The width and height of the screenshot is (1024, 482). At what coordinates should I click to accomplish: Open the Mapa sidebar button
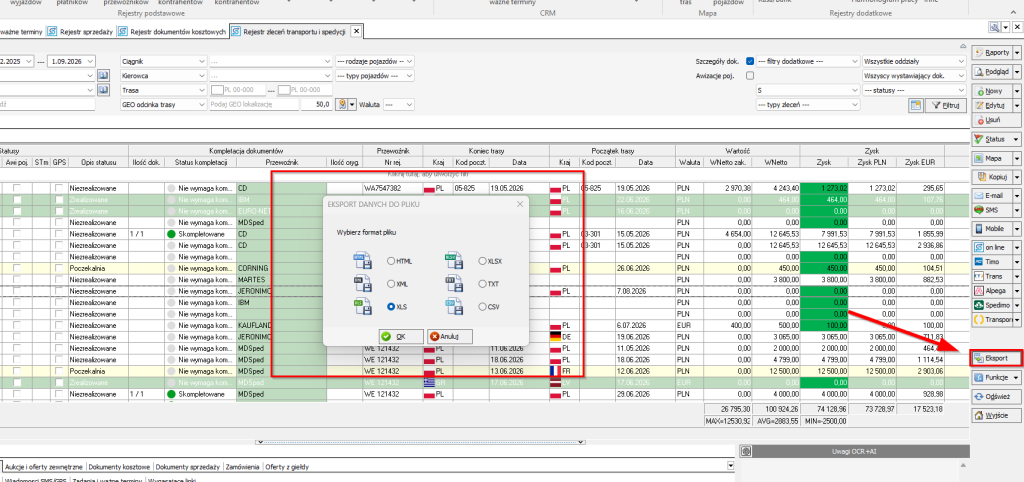[x=991, y=158]
